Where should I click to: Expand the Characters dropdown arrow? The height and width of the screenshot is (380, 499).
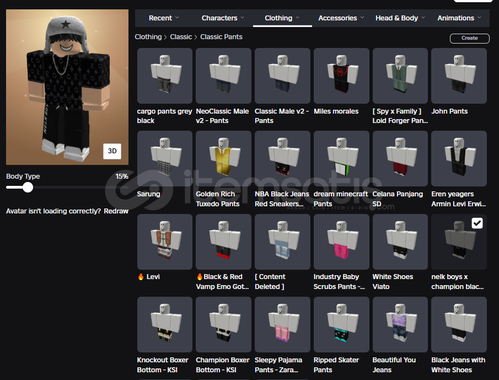click(x=242, y=18)
